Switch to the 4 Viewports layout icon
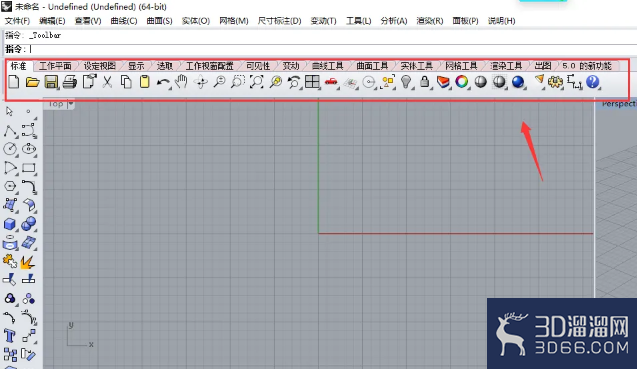The width and height of the screenshot is (637, 369). (x=312, y=82)
